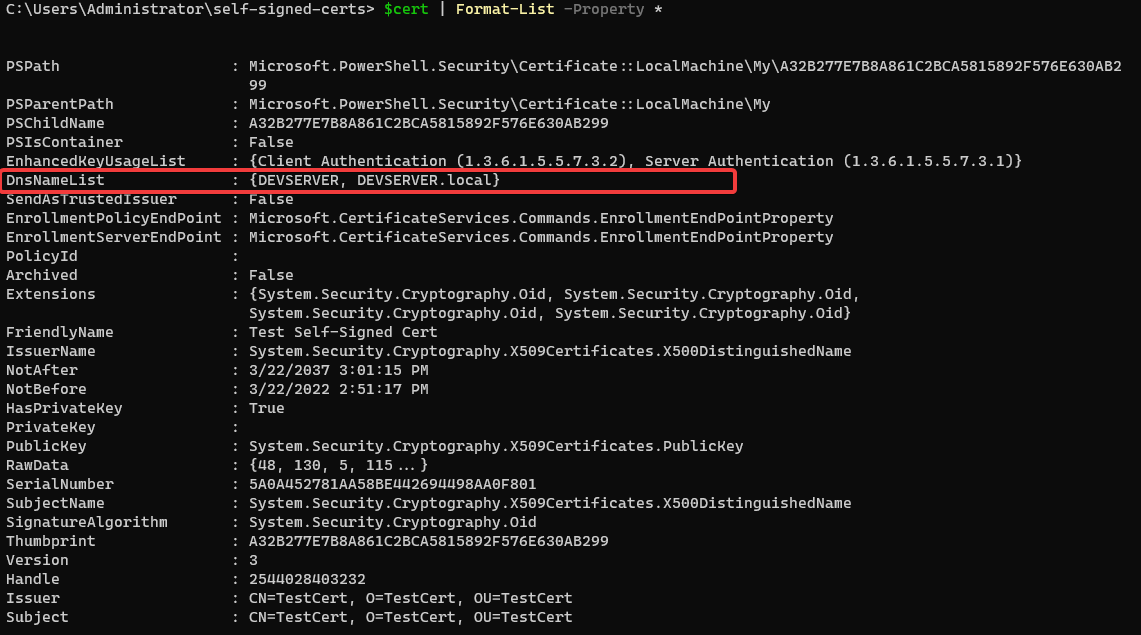Click the RawData byte array value
The image size is (1141, 635).
(338, 465)
